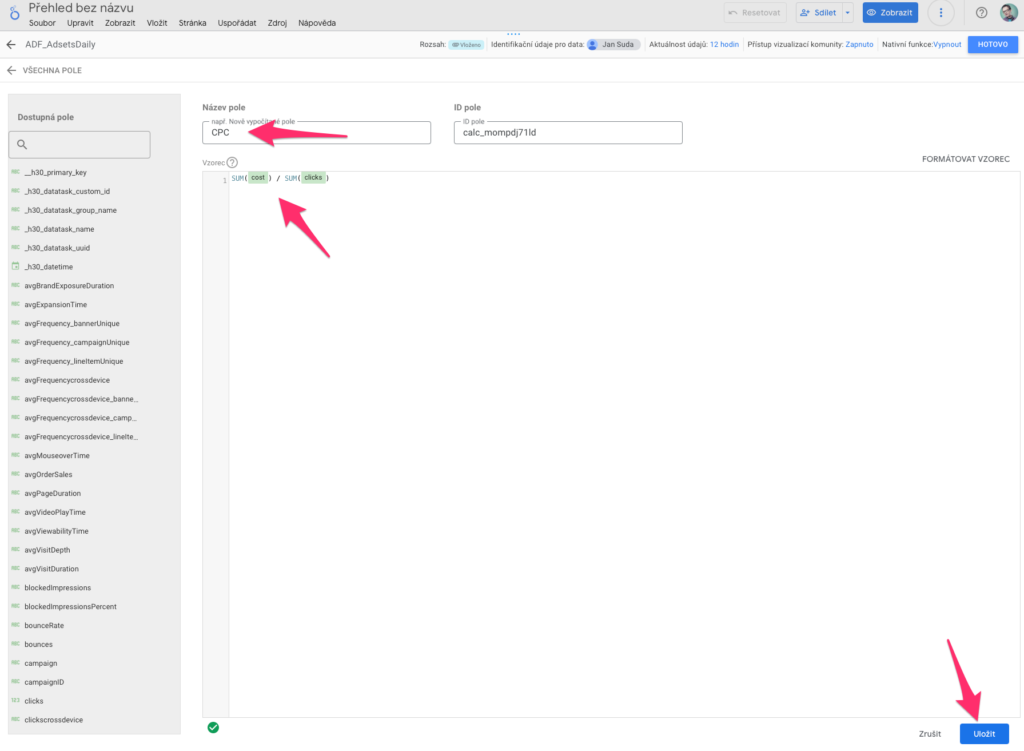The height and width of the screenshot is (751, 1024).
Task: Click FORMÁTOVAT VZOREC link
Action: click(965, 160)
